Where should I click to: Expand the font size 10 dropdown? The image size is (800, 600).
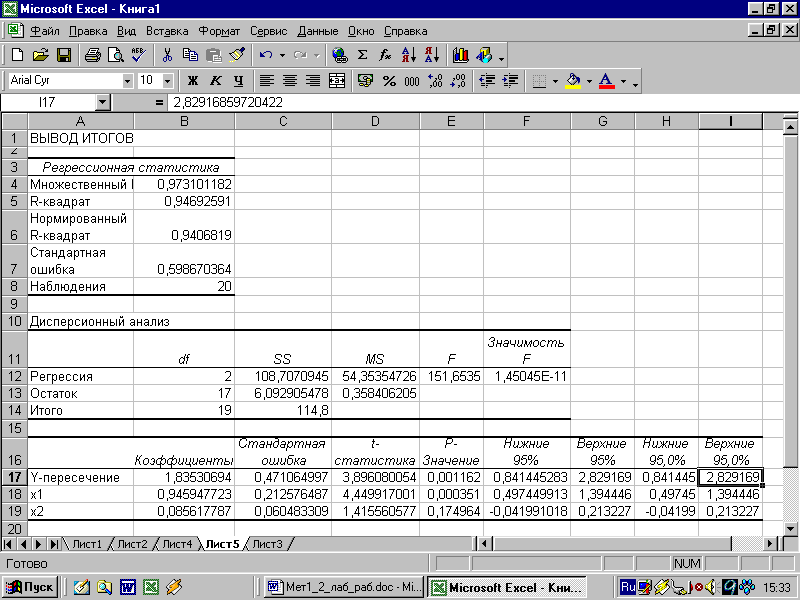pos(167,81)
